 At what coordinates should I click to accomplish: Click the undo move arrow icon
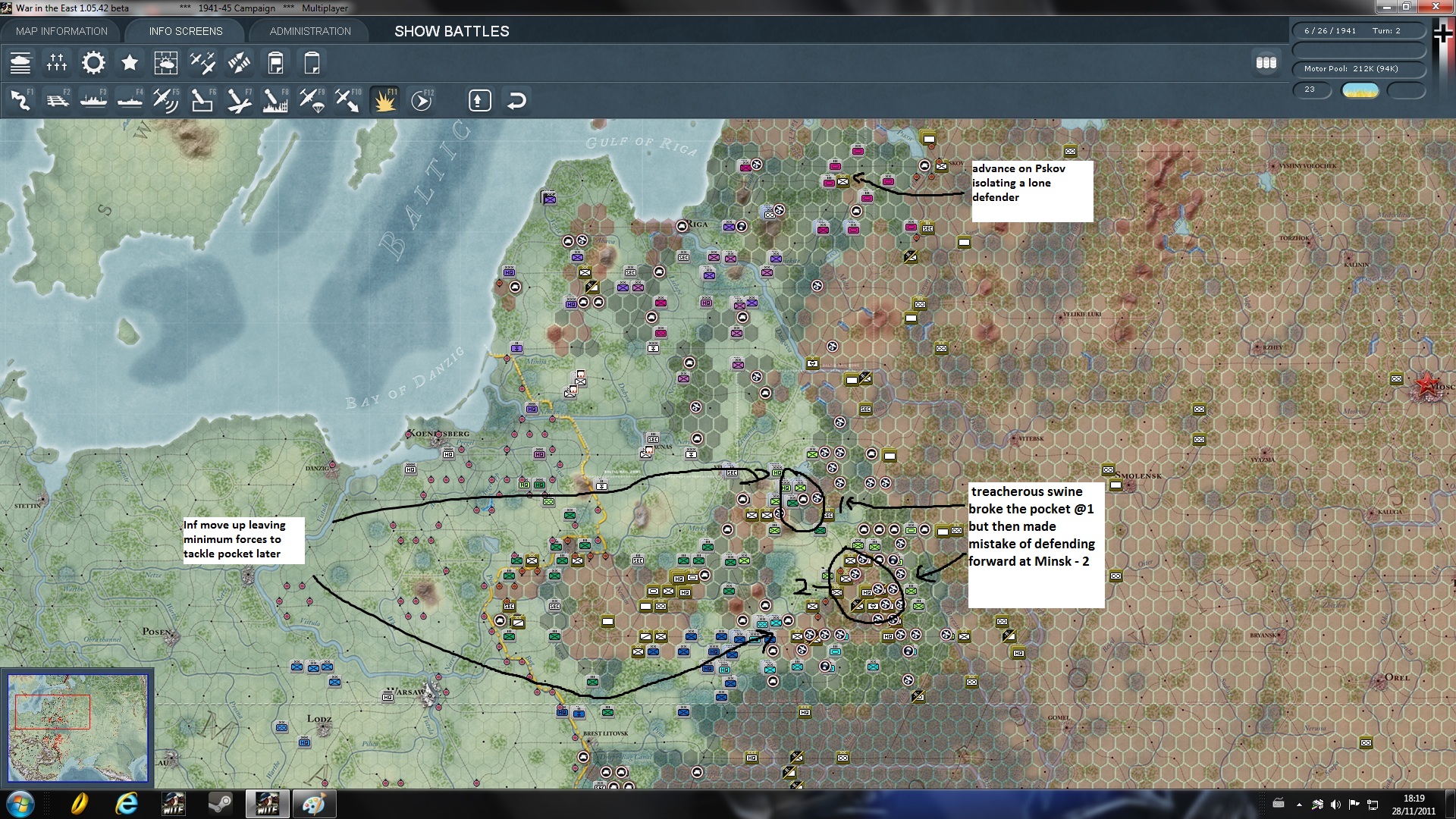[516, 100]
